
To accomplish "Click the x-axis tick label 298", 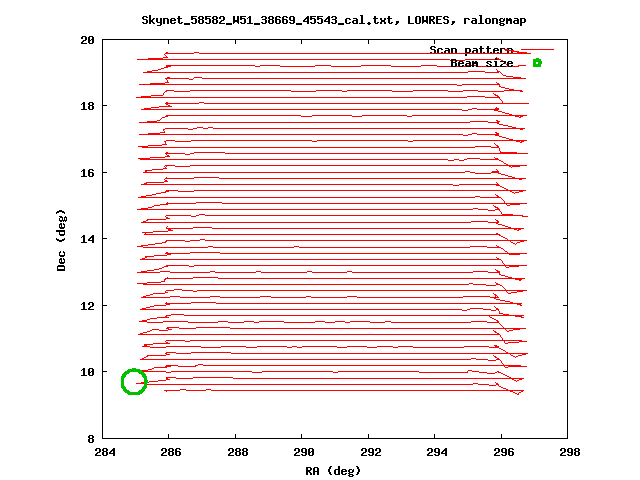I will [x=570, y=452].
